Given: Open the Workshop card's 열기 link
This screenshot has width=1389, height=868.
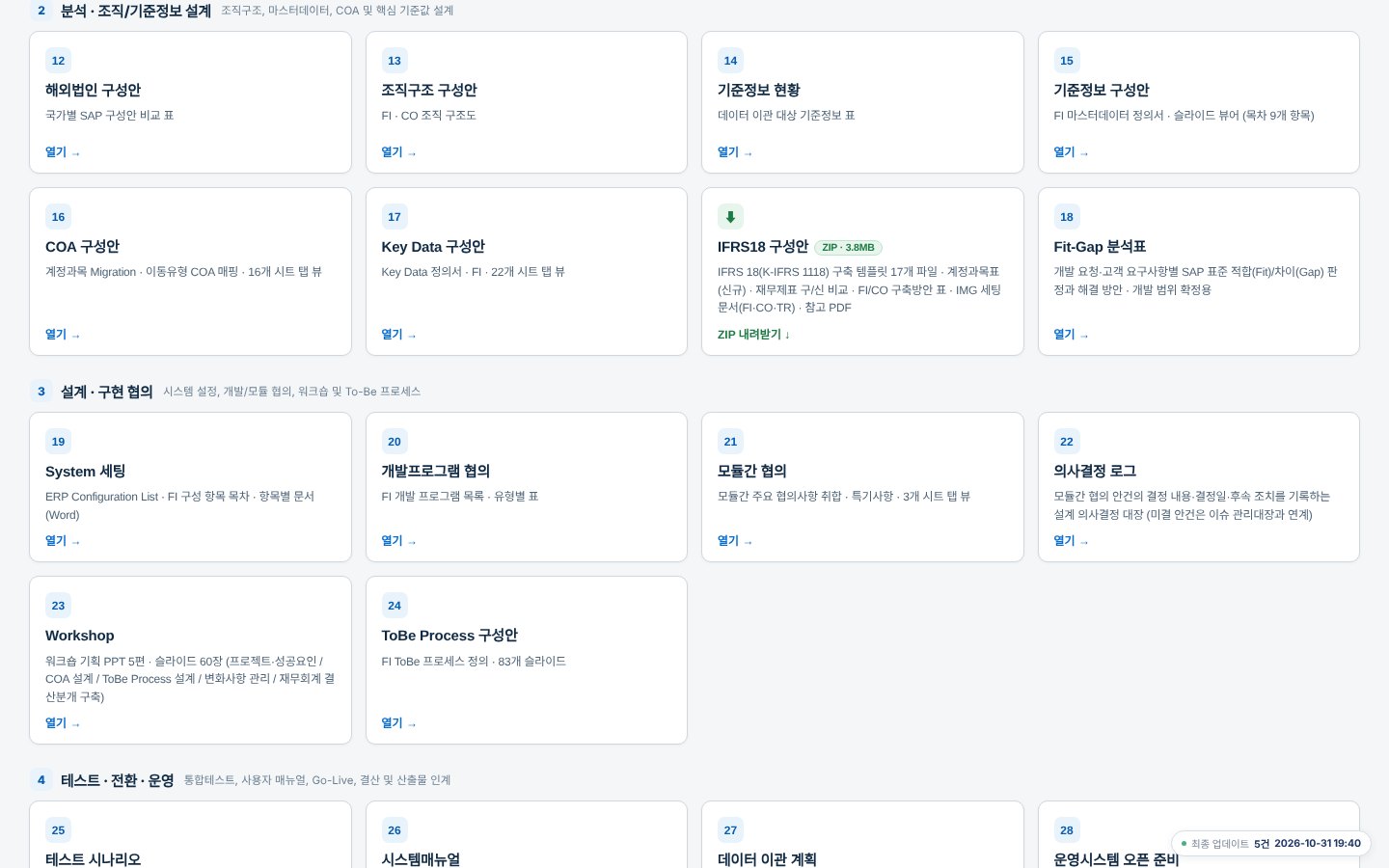Looking at the screenshot, I should (63, 723).
